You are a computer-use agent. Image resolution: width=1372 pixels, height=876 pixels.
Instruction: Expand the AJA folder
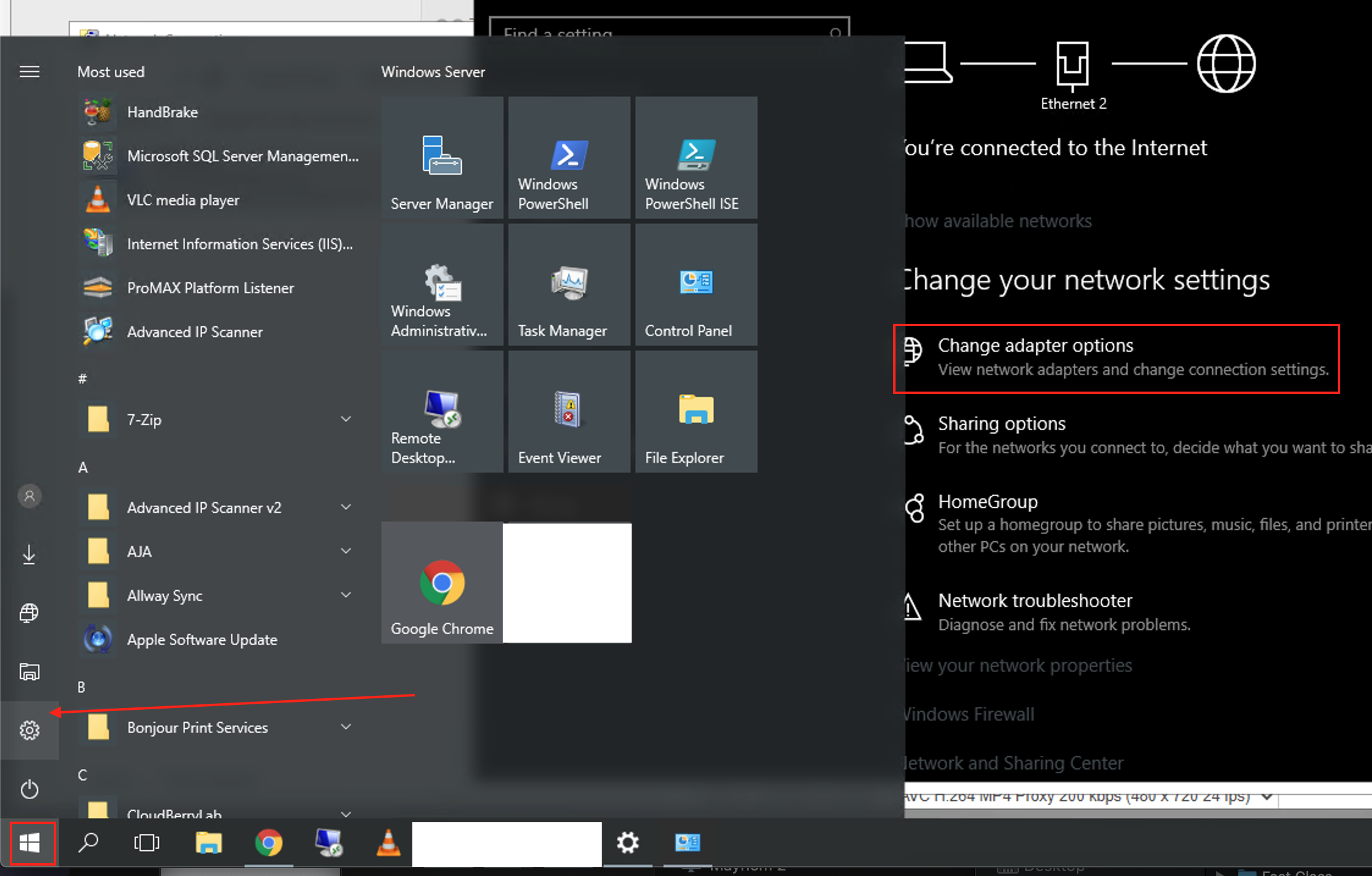point(220,552)
